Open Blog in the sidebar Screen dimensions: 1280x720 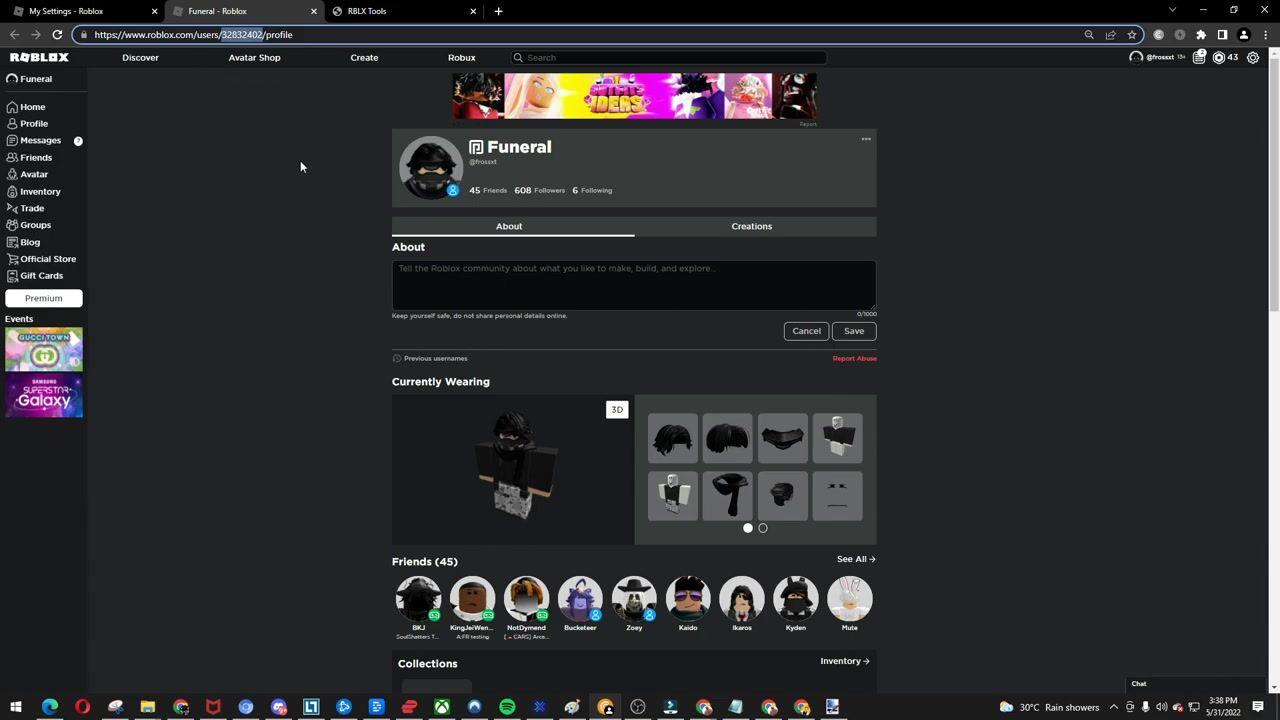23,242
